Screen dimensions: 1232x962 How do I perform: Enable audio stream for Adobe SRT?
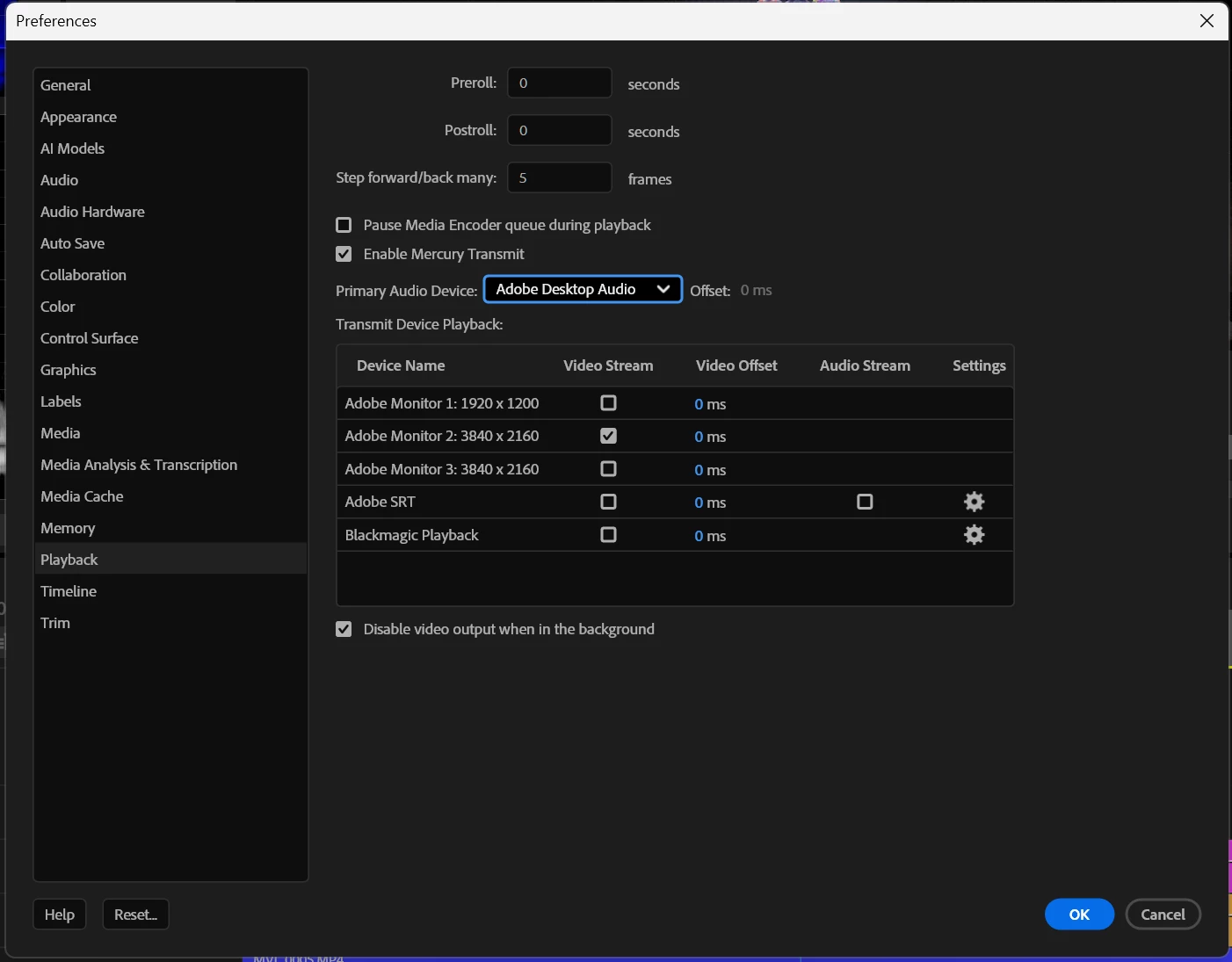click(x=865, y=502)
